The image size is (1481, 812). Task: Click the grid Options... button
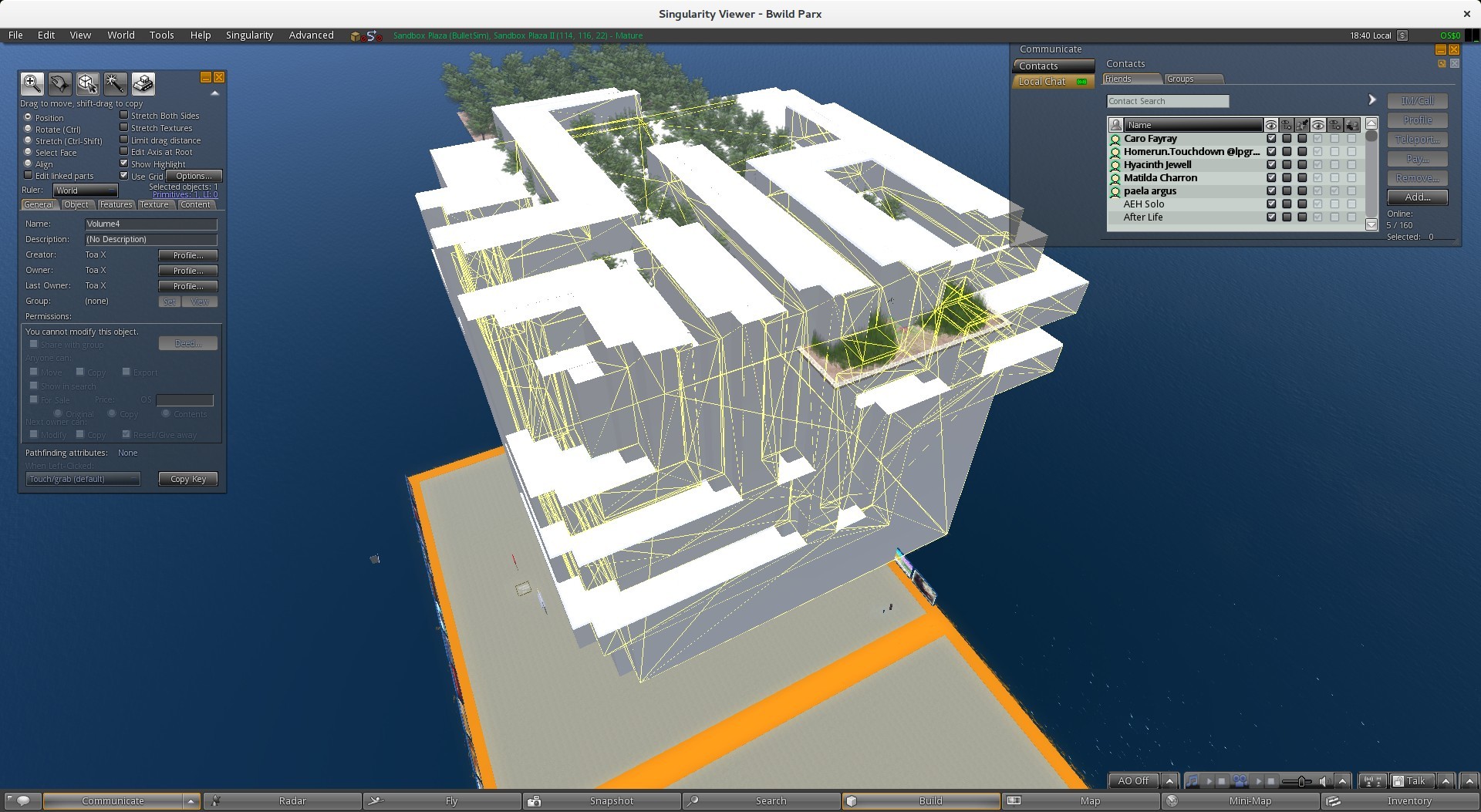click(x=194, y=176)
